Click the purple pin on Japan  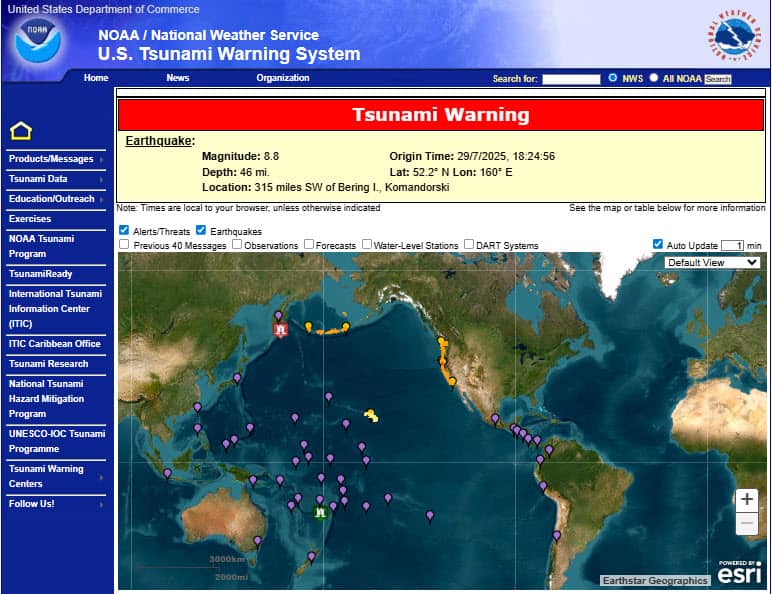click(x=237, y=378)
